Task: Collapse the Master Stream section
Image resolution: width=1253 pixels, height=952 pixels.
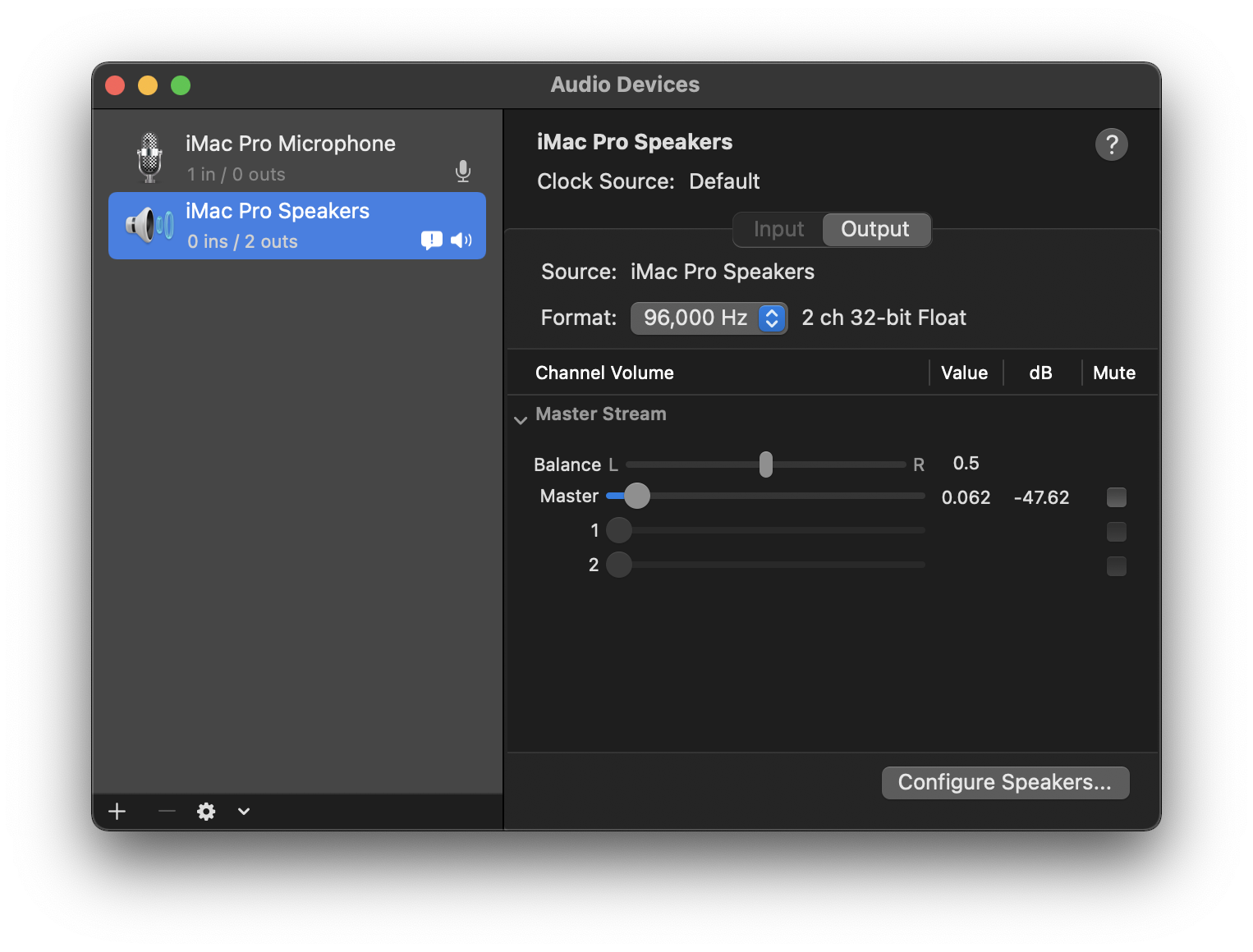Action: click(521, 419)
